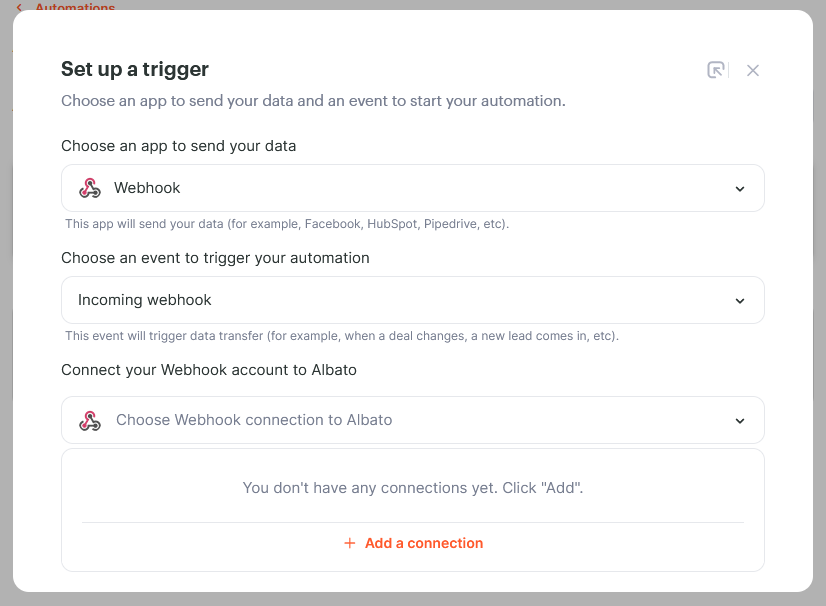Click the Choose an app to send your data label
Image resolution: width=826 pixels, height=606 pixels.
[179, 146]
